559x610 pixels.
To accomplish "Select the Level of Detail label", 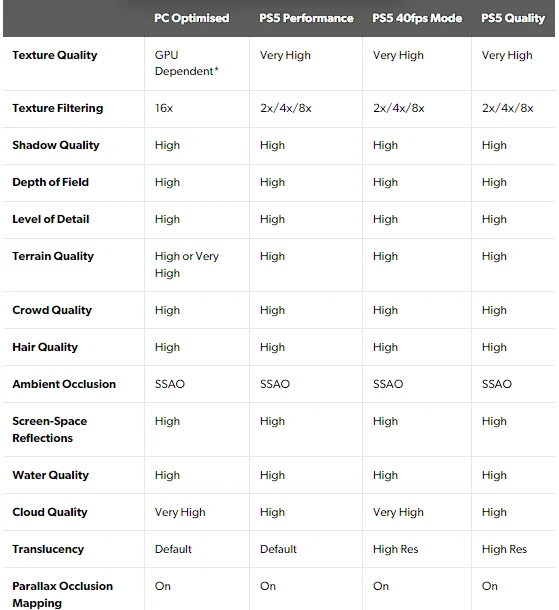I will (x=51, y=219).
